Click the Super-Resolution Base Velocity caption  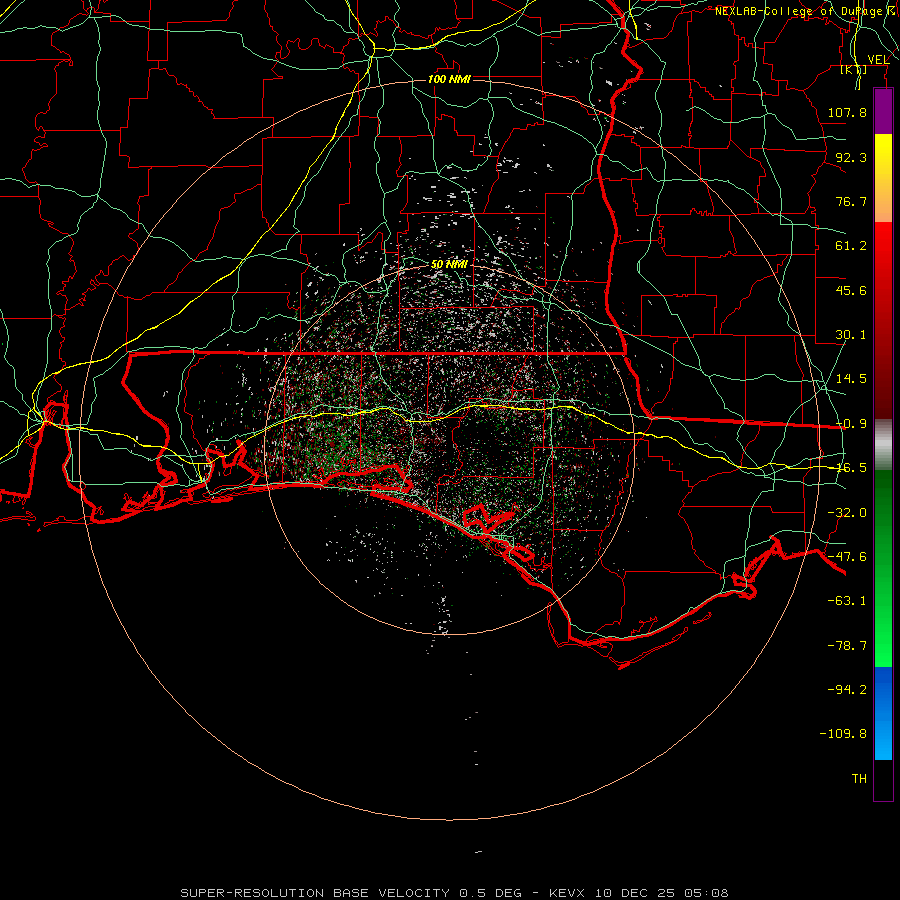tap(455, 893)
